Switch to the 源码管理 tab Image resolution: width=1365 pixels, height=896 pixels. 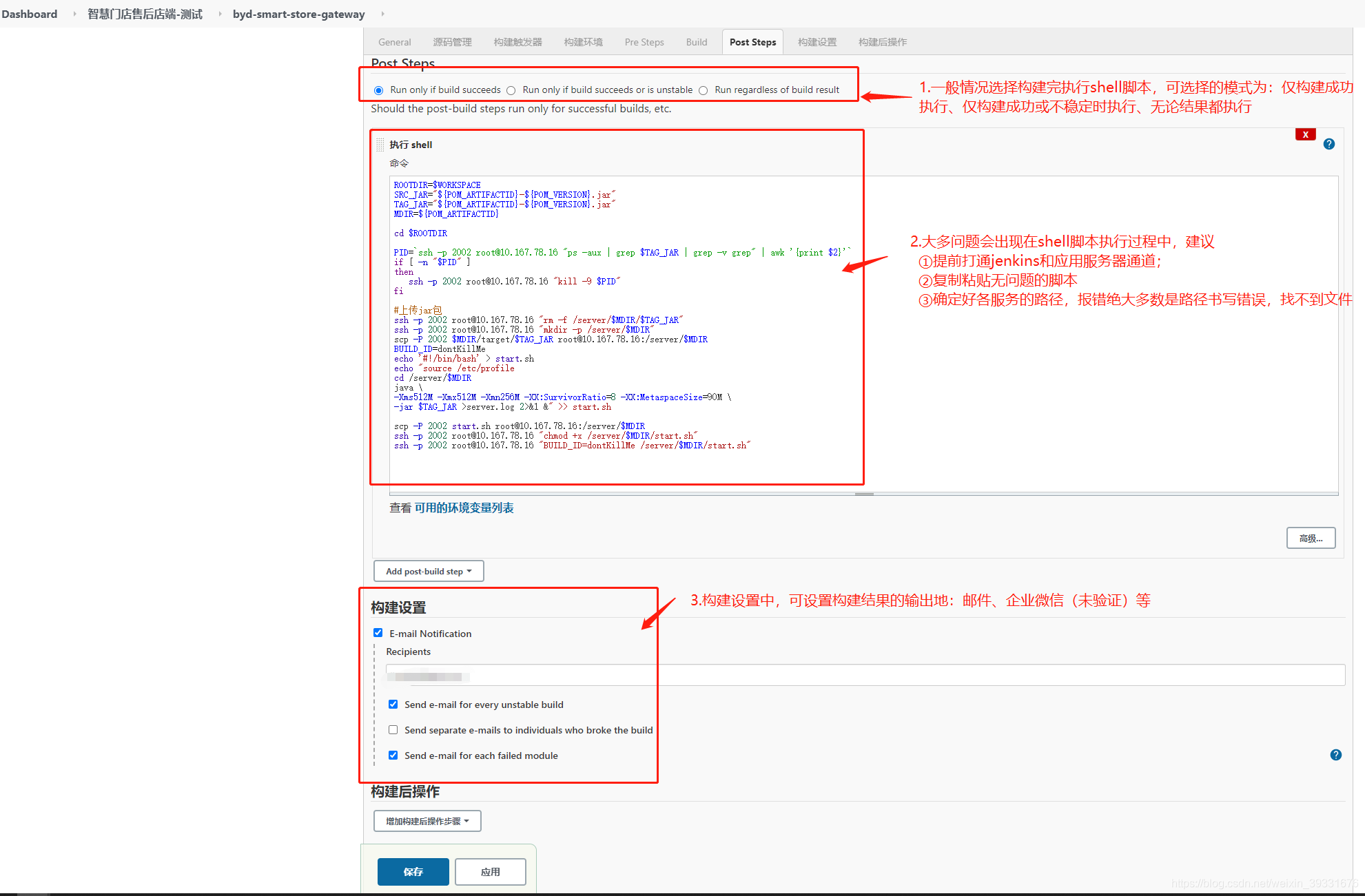click(x=452, y=42)
